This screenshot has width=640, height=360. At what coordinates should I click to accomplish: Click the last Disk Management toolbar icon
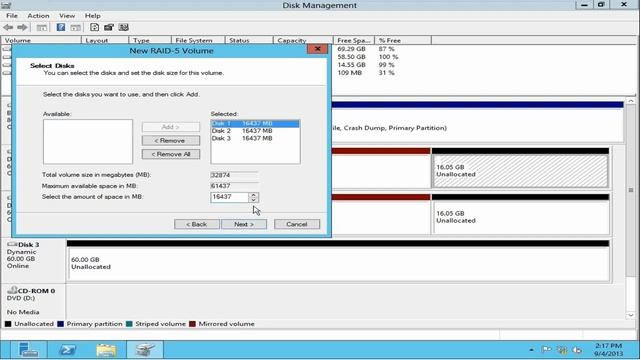point(123,27)
